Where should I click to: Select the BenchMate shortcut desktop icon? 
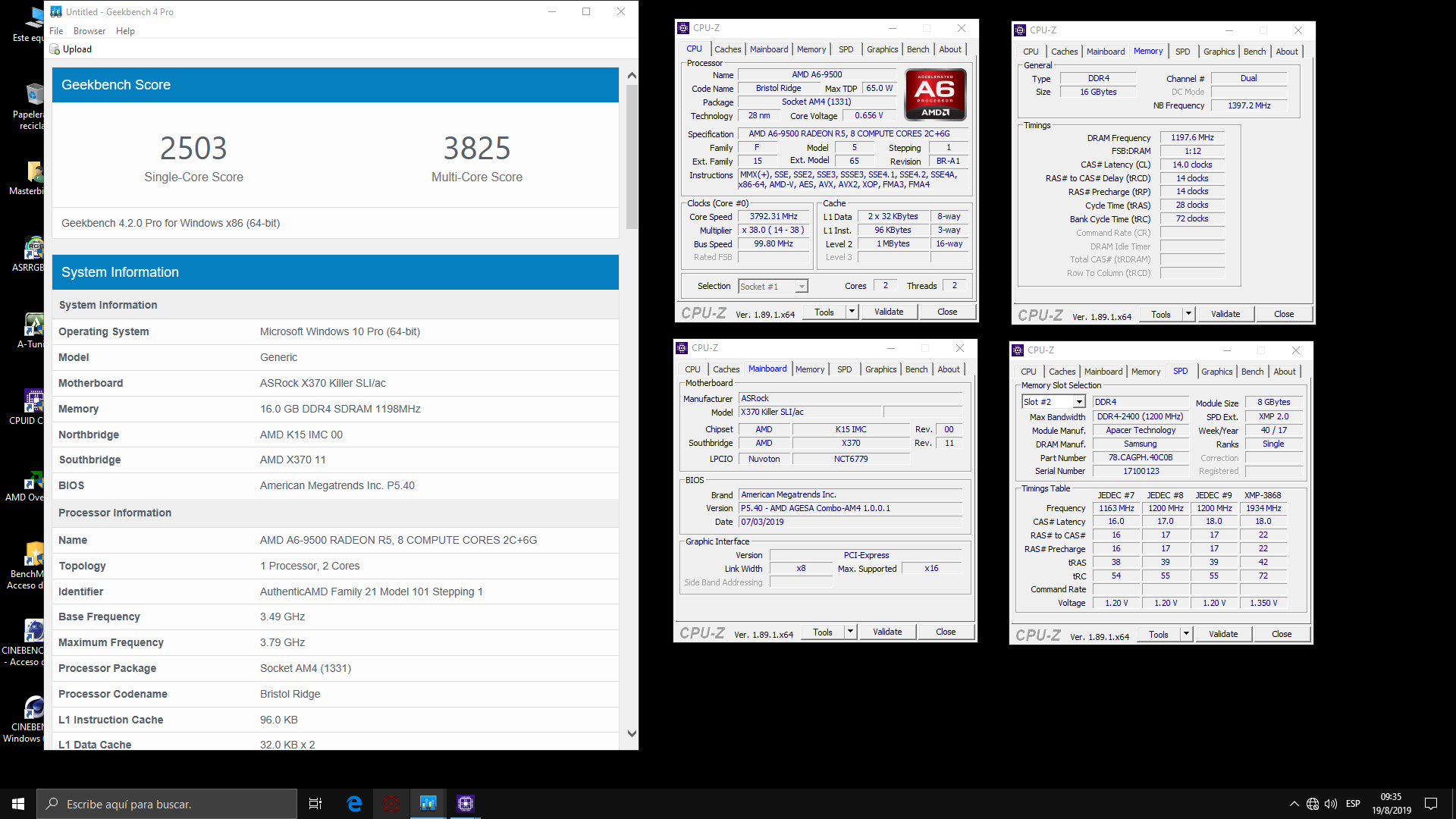pyautogui.click(x=27, y=566)
